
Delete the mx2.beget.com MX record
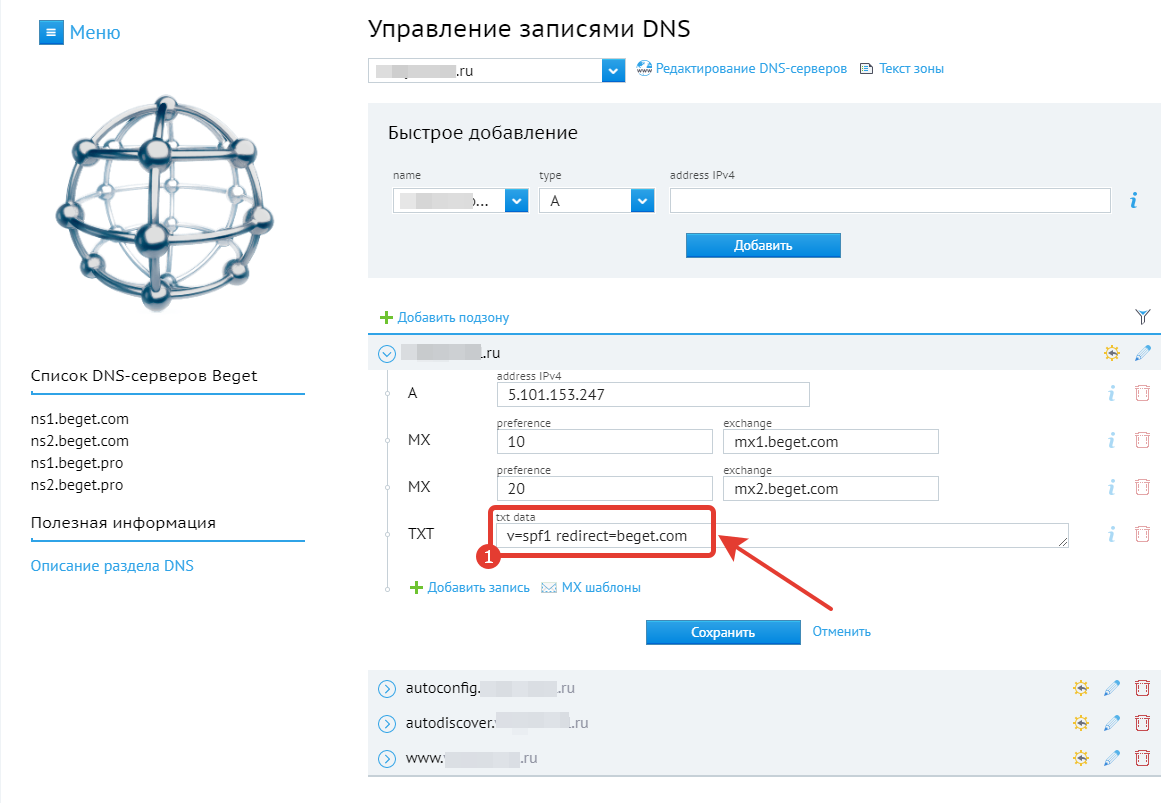tap(1142, 487)
